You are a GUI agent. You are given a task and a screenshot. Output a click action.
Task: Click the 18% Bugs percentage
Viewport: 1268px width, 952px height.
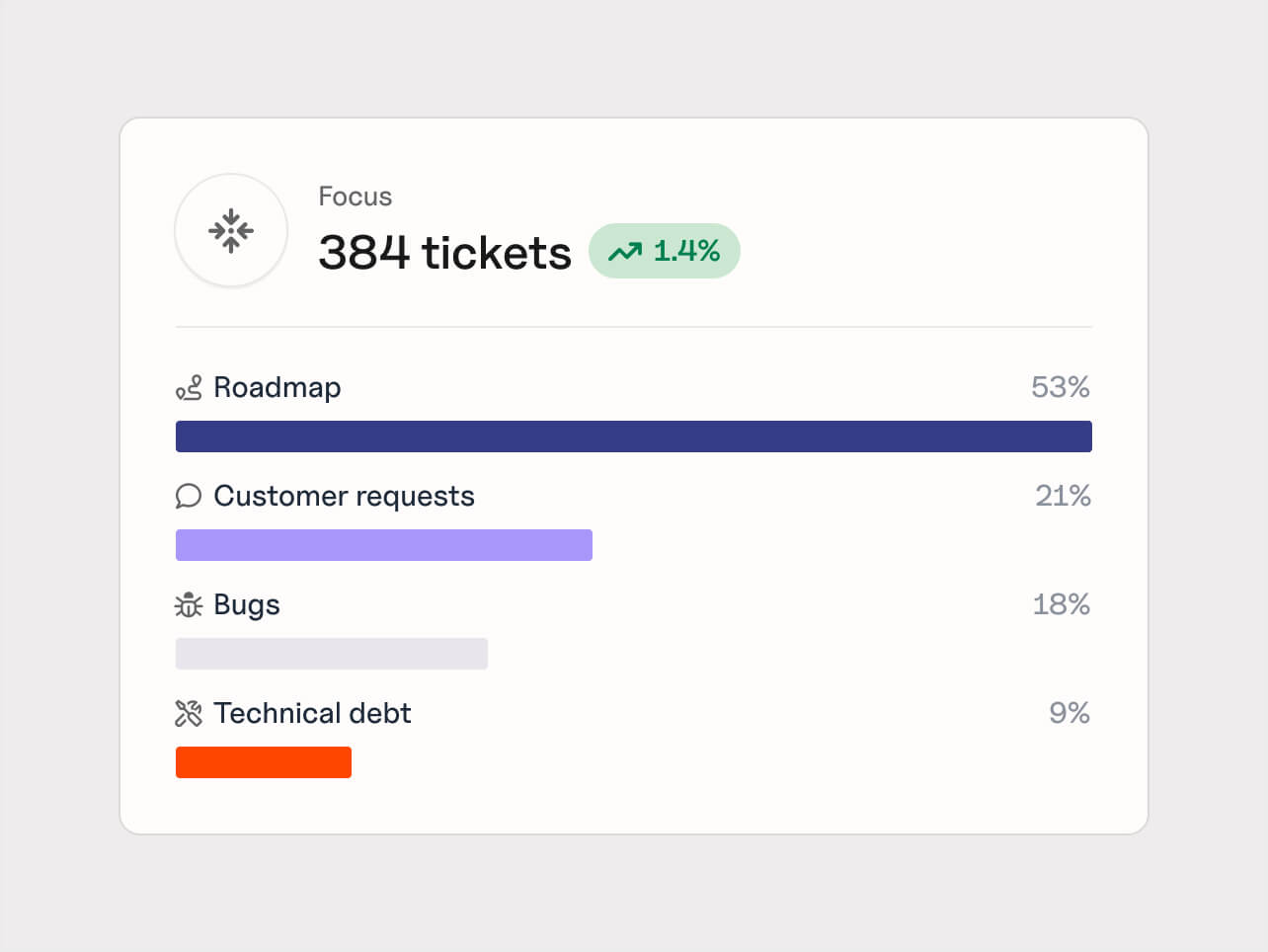[x=1061, y=604]
